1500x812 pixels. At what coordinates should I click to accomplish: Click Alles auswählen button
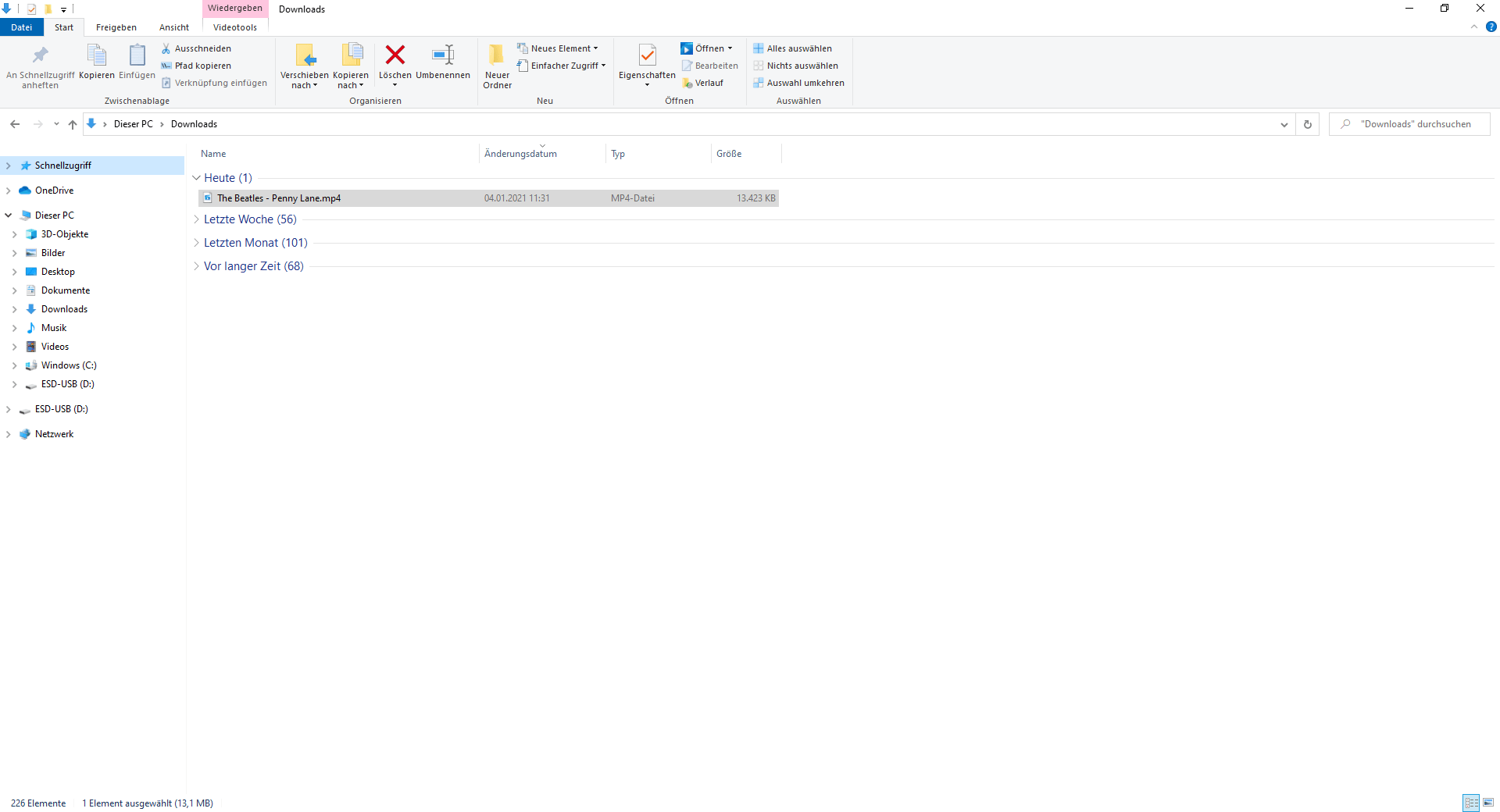coord(793,48)
